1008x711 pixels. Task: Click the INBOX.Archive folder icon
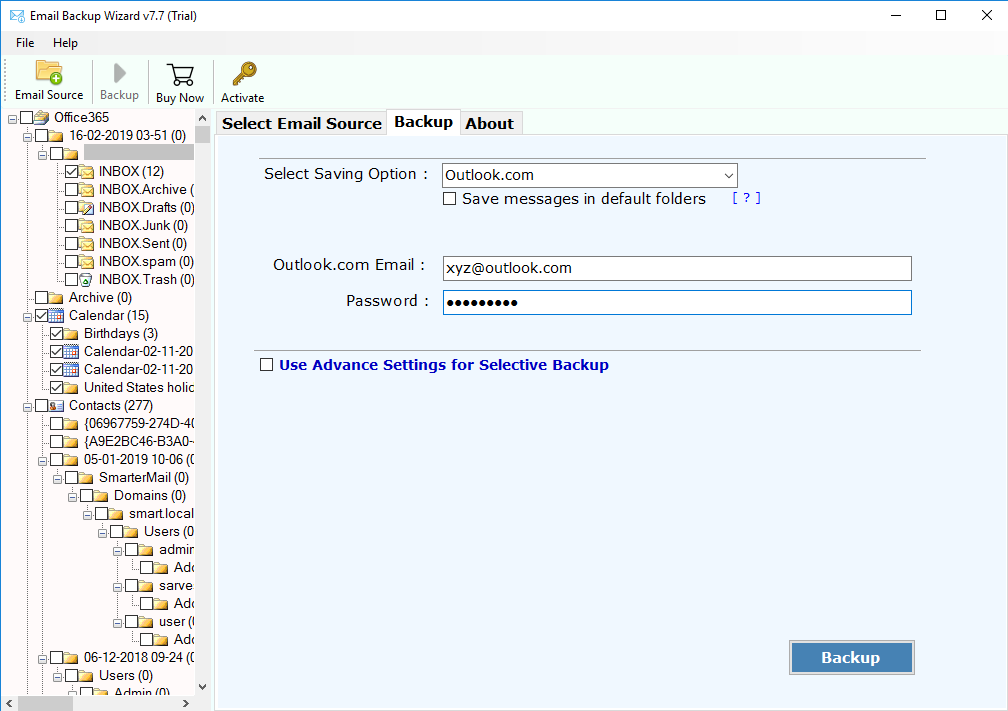click(86, 190)
